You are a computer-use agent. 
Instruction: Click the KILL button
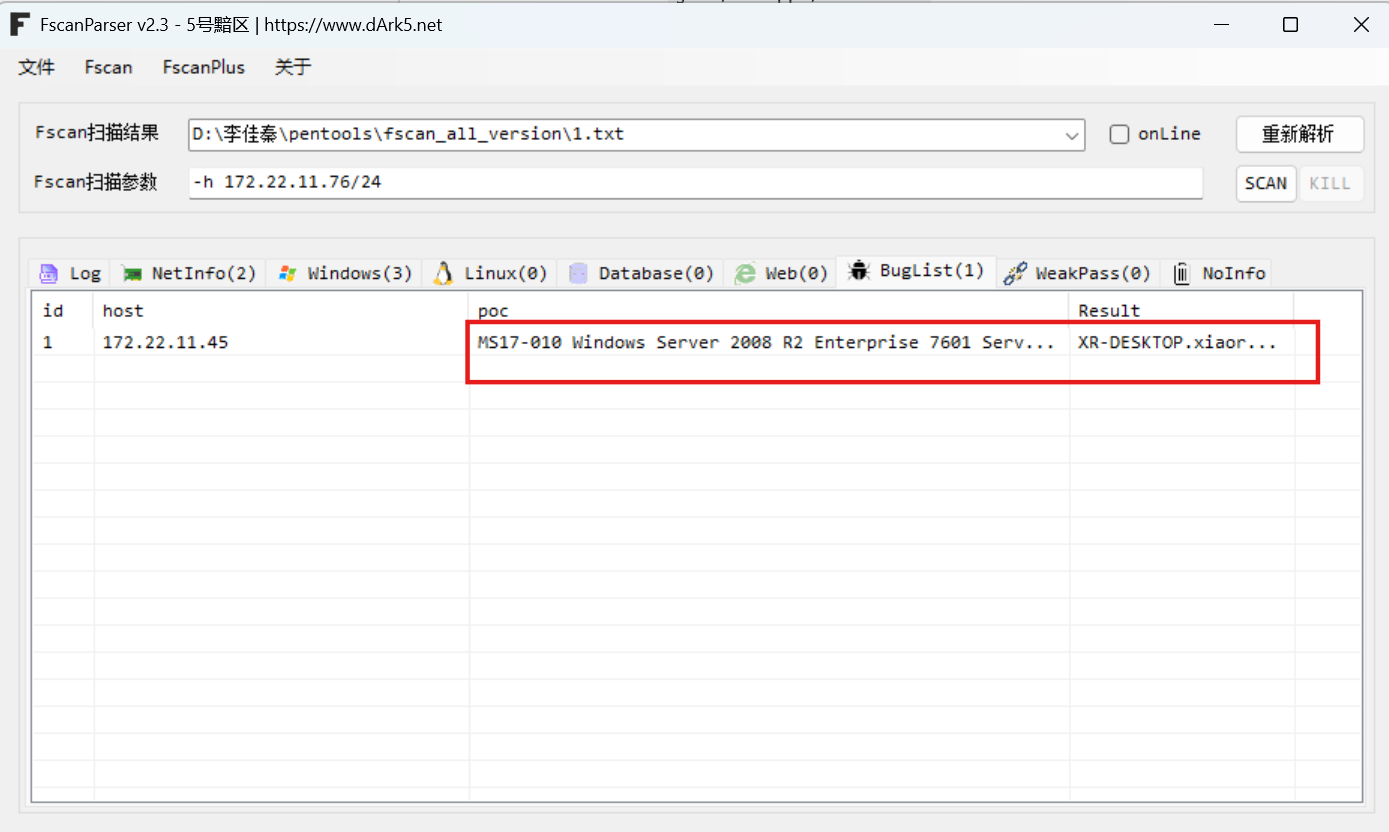(1330, 183)
